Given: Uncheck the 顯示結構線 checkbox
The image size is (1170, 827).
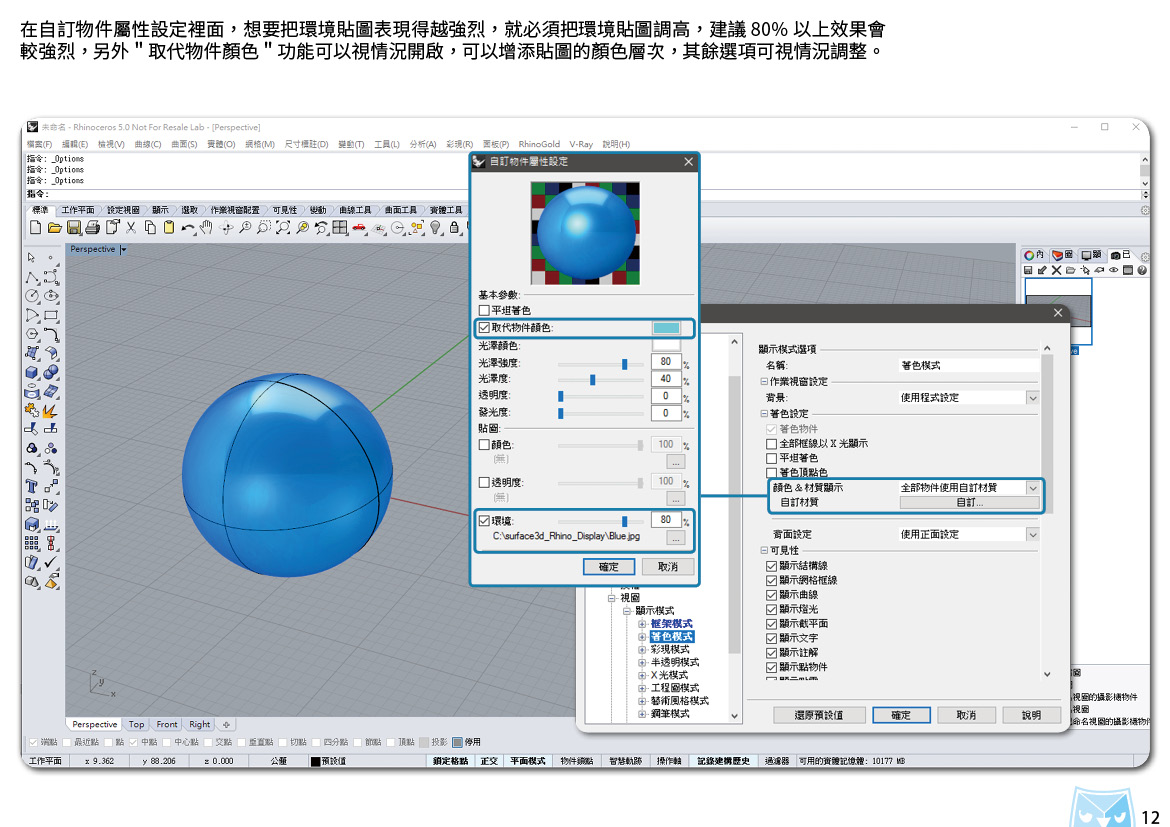Looking at the screenshot, I should pos(772,566).
